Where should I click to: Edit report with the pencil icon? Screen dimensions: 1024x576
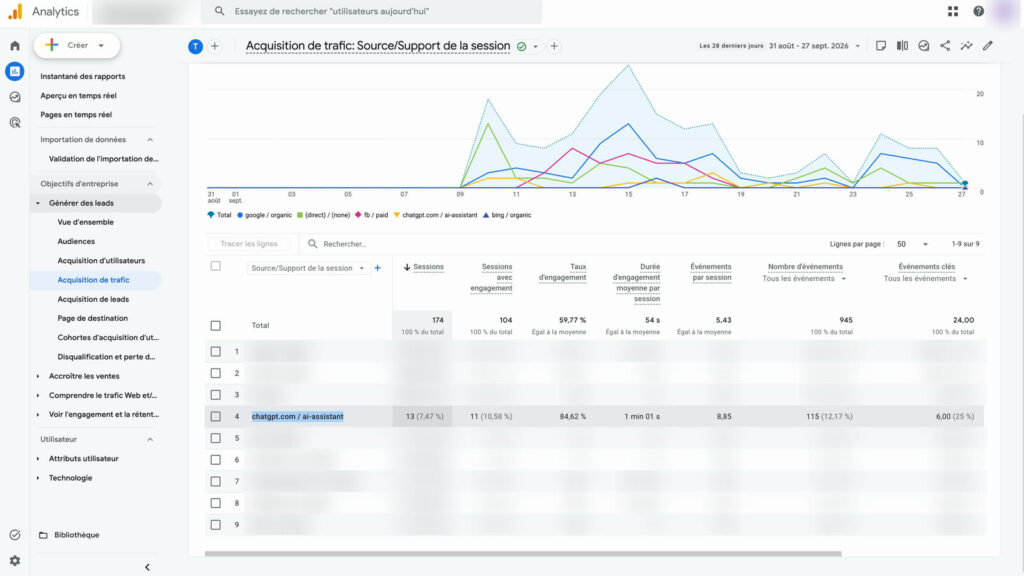(988, 46)
